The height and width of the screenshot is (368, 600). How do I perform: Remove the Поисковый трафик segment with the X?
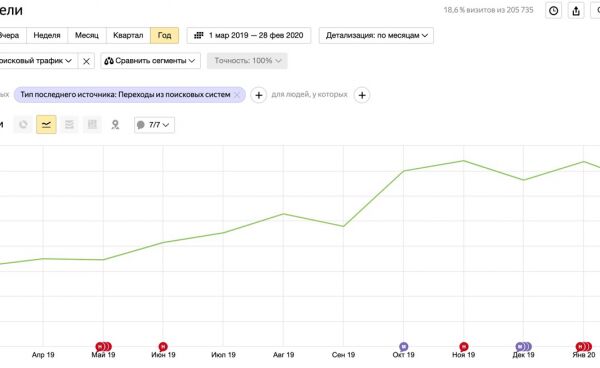coord(86,61)
